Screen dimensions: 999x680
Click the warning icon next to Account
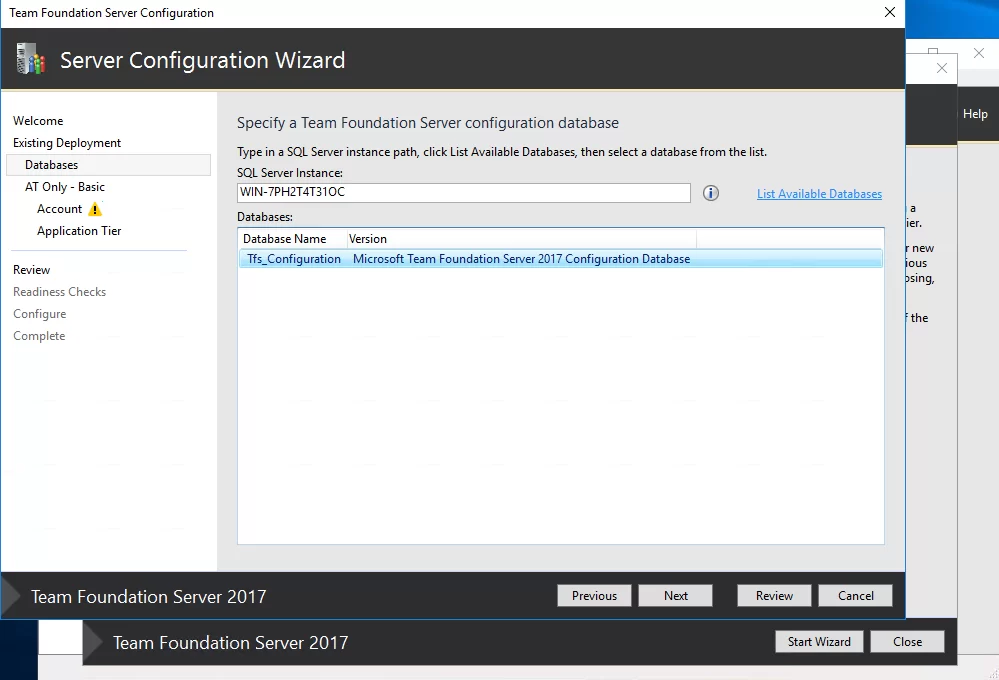[x=95, y=209]
